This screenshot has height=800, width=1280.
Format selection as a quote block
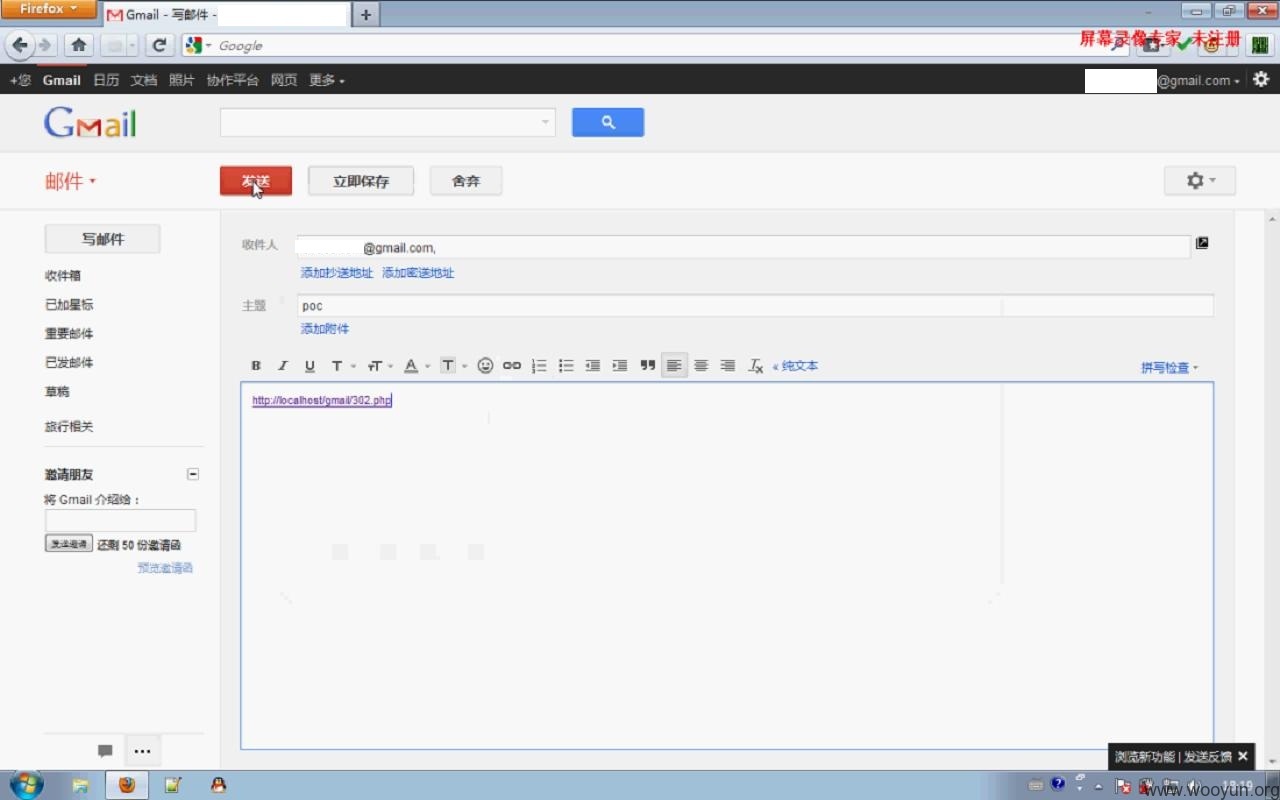(647, 366)
